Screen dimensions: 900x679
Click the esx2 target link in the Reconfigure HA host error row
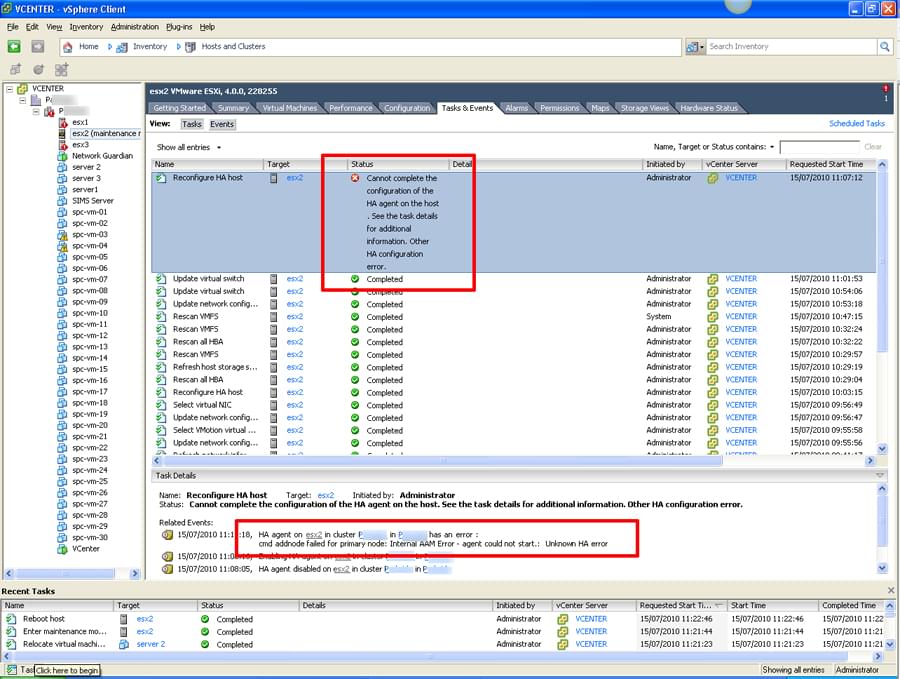(x=294, y=178)
